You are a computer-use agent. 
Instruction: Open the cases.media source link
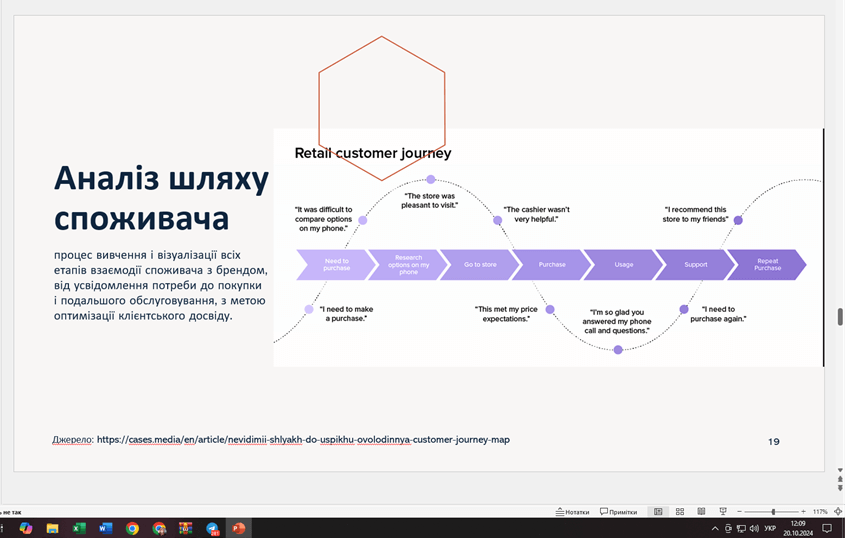(303, 439)
